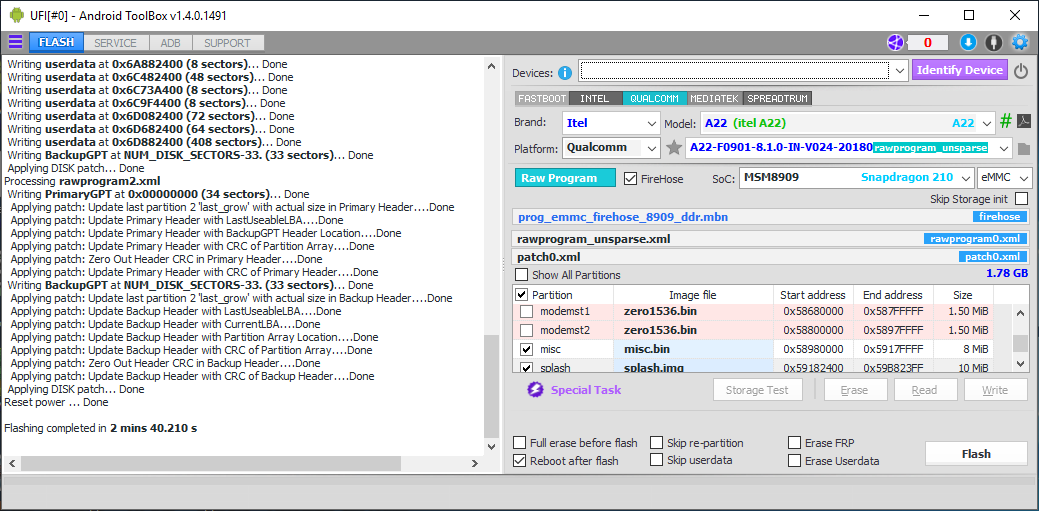Open the blue settings gear icon
The height and width of the screenshot is (511, 1039).
coord(1019,42)
